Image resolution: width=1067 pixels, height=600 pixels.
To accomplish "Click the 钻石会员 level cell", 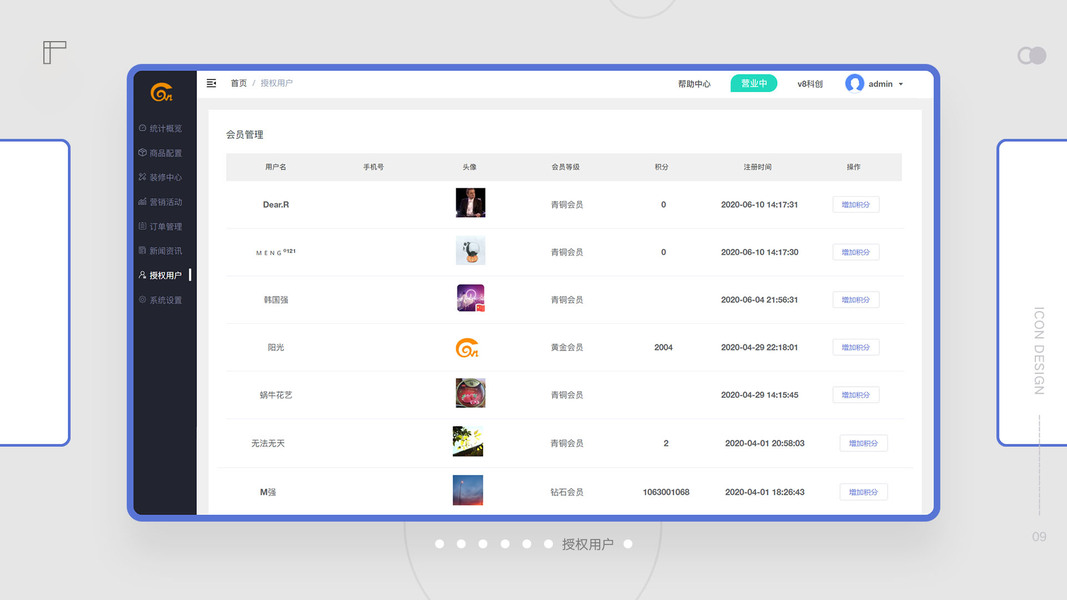I will coord(567,493).
